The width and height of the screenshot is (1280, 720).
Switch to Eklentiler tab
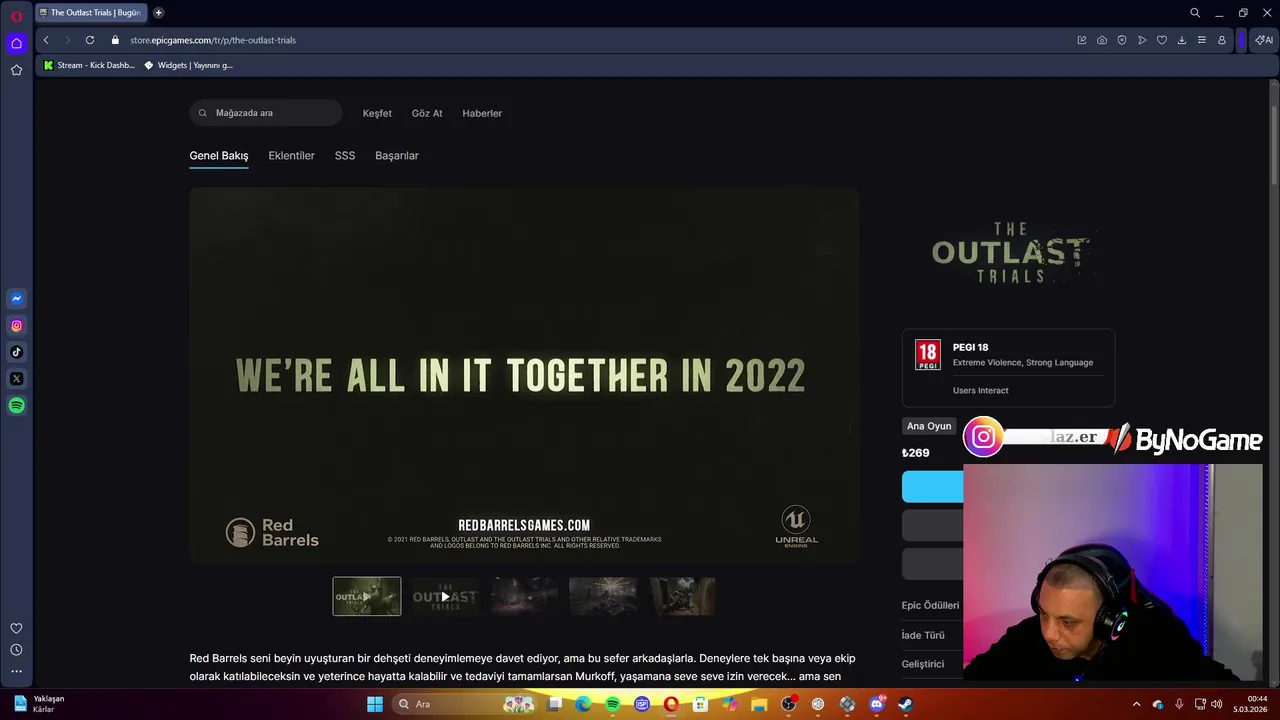[291, 156]
